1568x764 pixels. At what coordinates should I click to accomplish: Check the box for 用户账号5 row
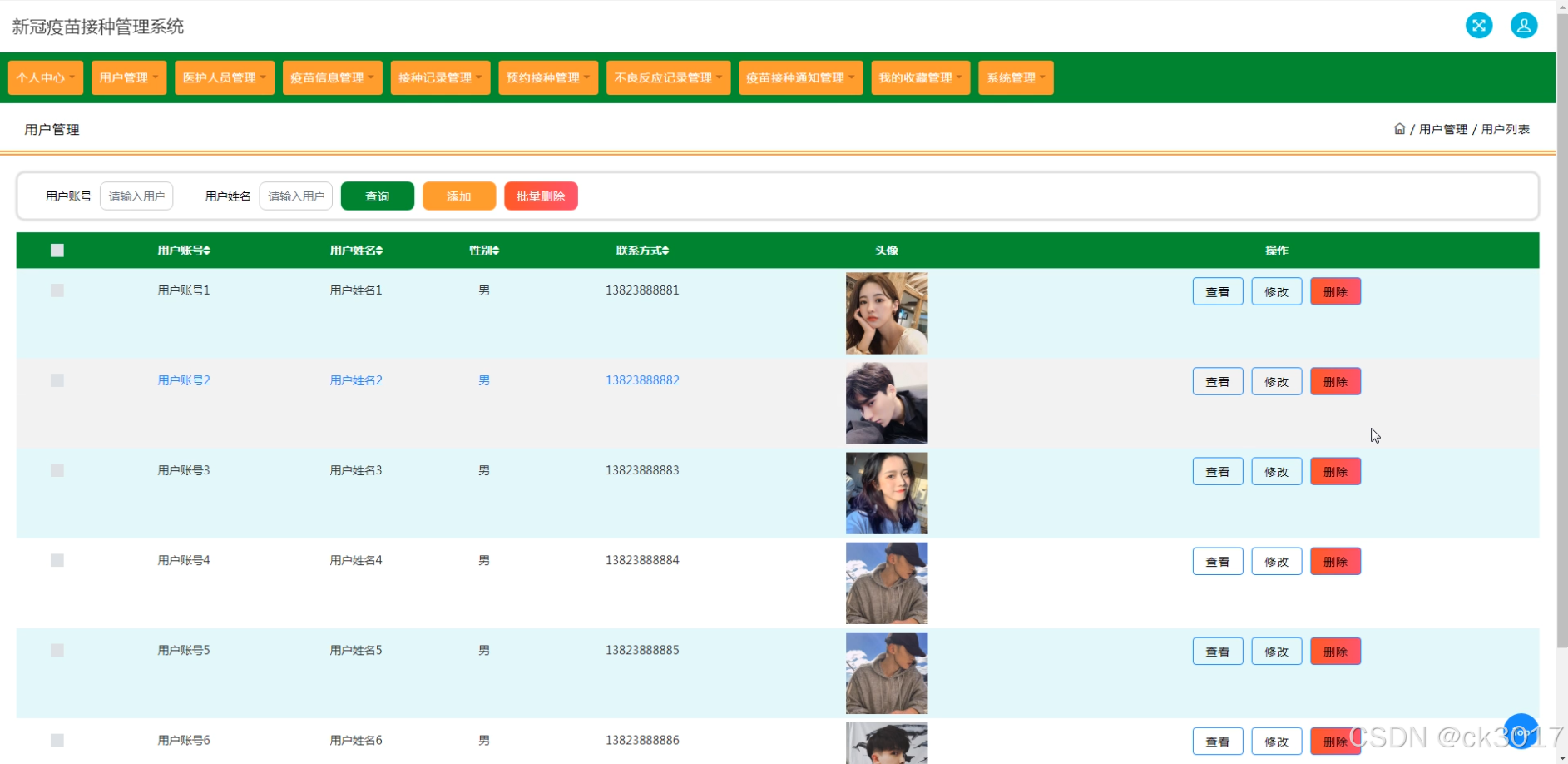[57, 650]
